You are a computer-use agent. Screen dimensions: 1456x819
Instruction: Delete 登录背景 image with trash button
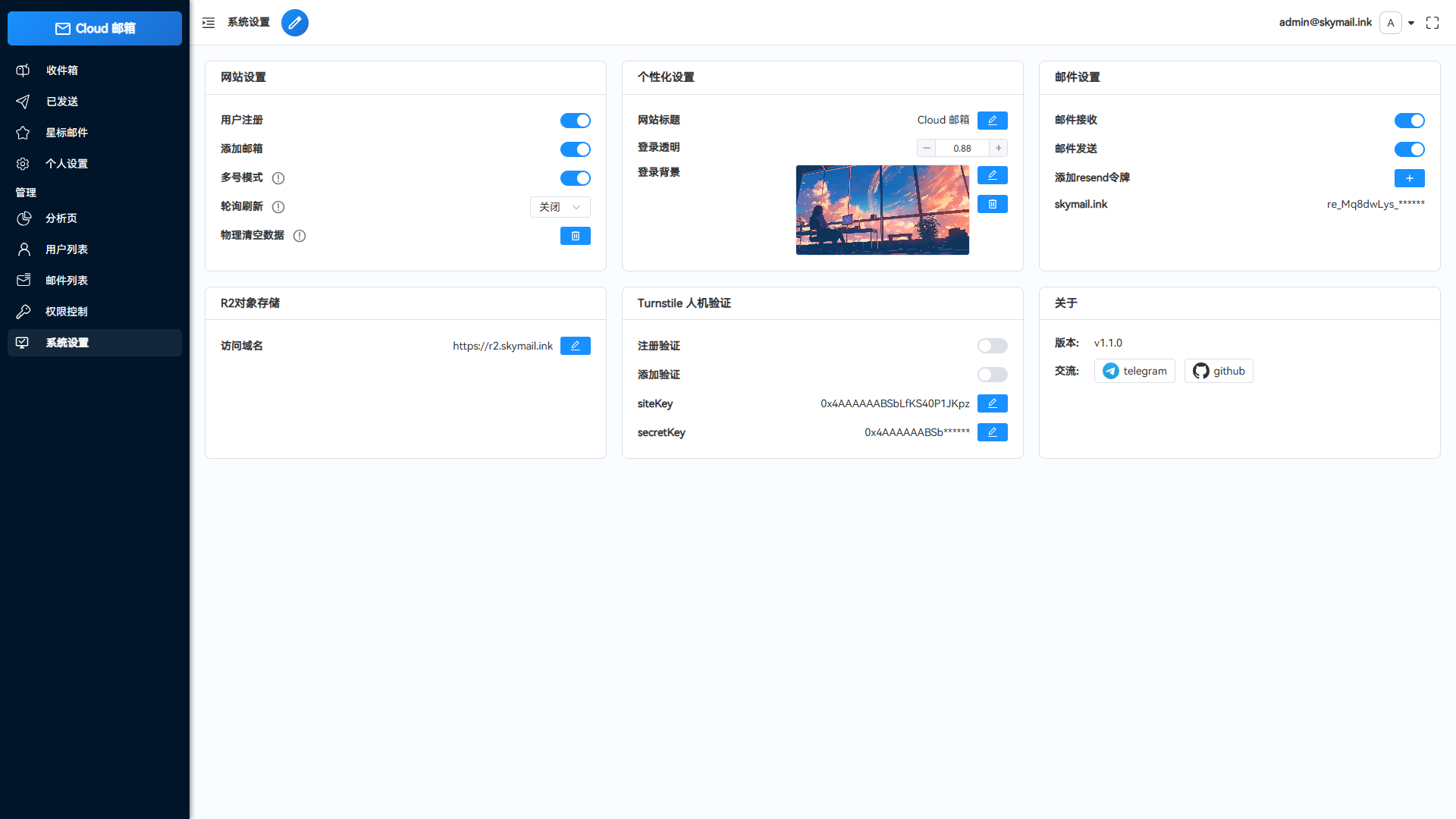click(993, 204)
